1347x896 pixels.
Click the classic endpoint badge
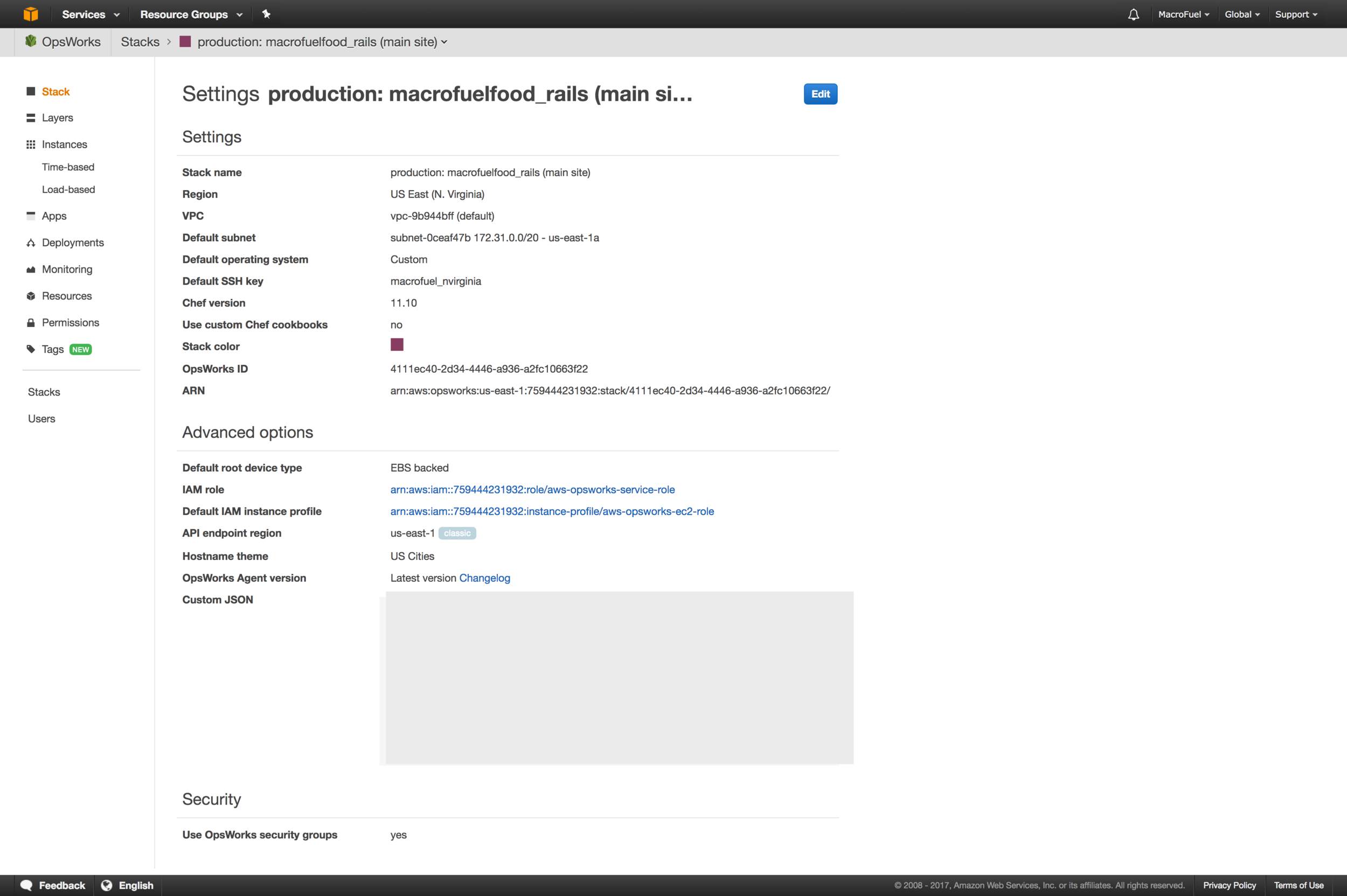(x=457, y=533)
